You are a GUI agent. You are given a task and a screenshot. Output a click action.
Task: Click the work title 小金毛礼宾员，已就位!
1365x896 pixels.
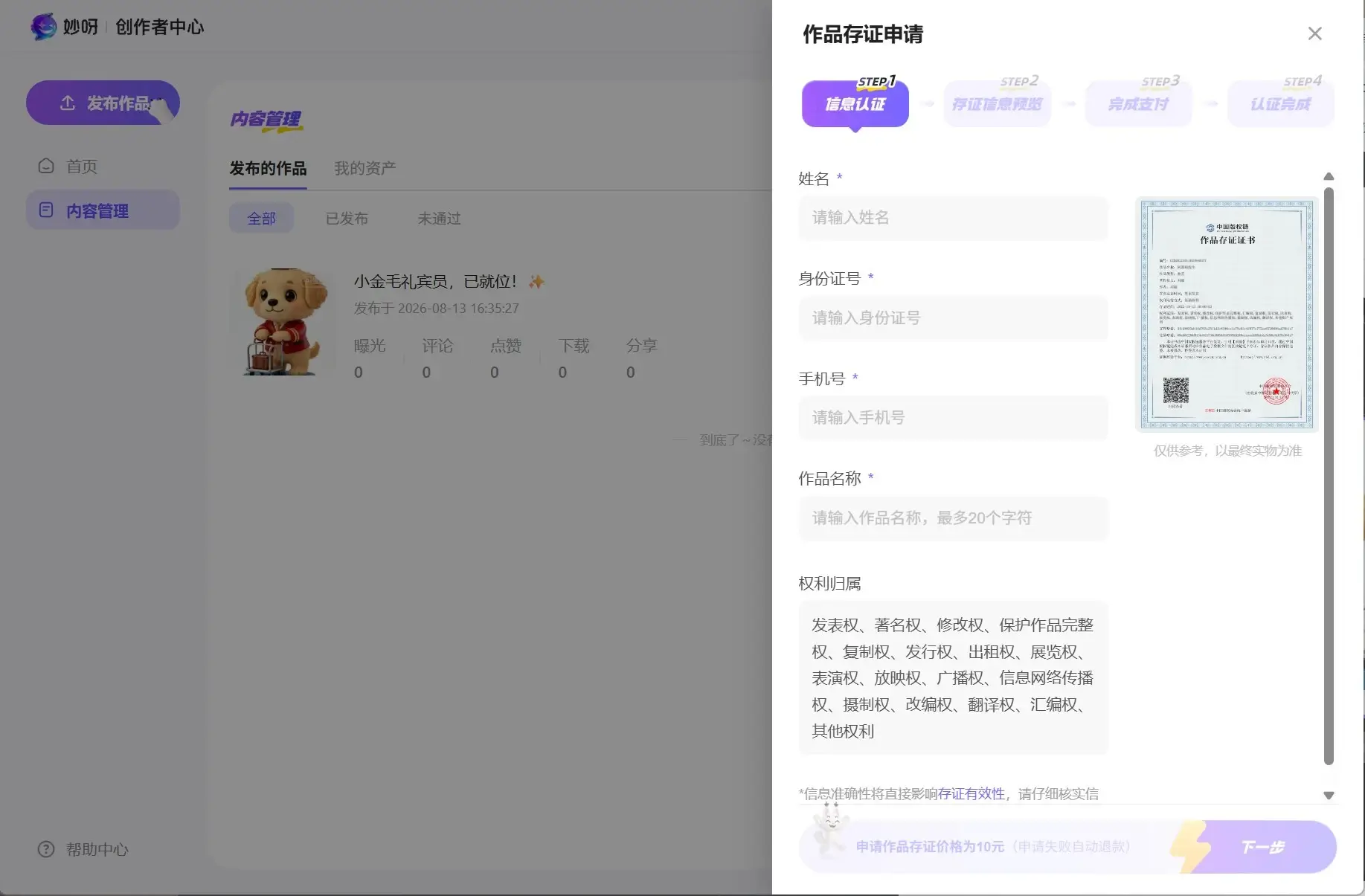pos(435,282)
